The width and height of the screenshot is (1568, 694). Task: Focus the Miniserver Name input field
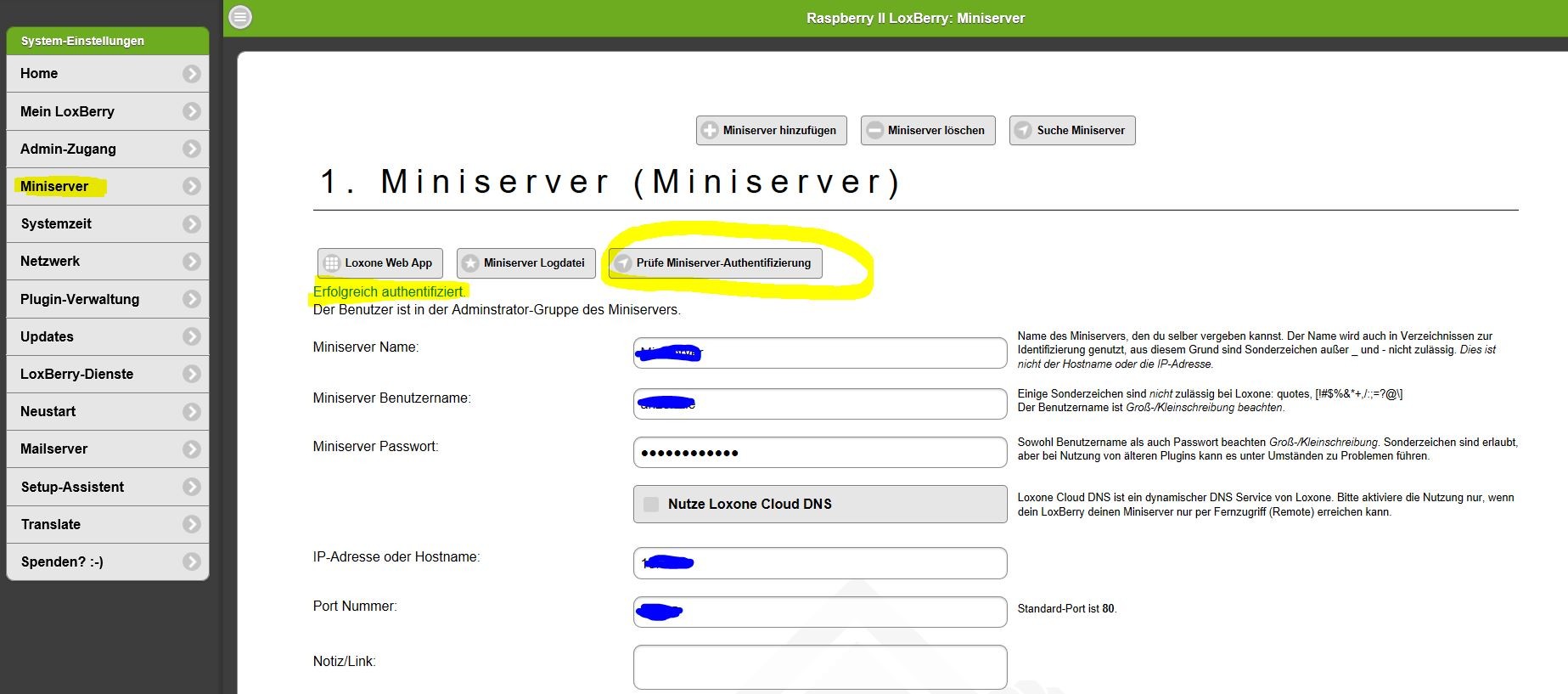tap(820, 353)
